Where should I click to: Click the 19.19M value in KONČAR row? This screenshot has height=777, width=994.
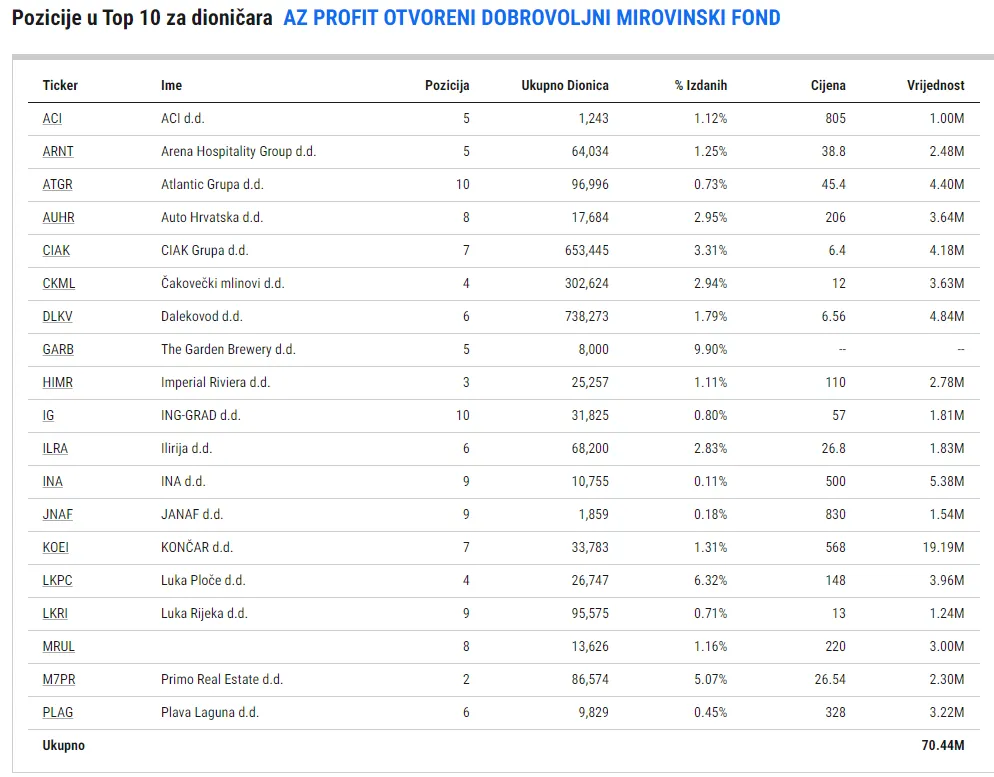click(x=943, y=547)
